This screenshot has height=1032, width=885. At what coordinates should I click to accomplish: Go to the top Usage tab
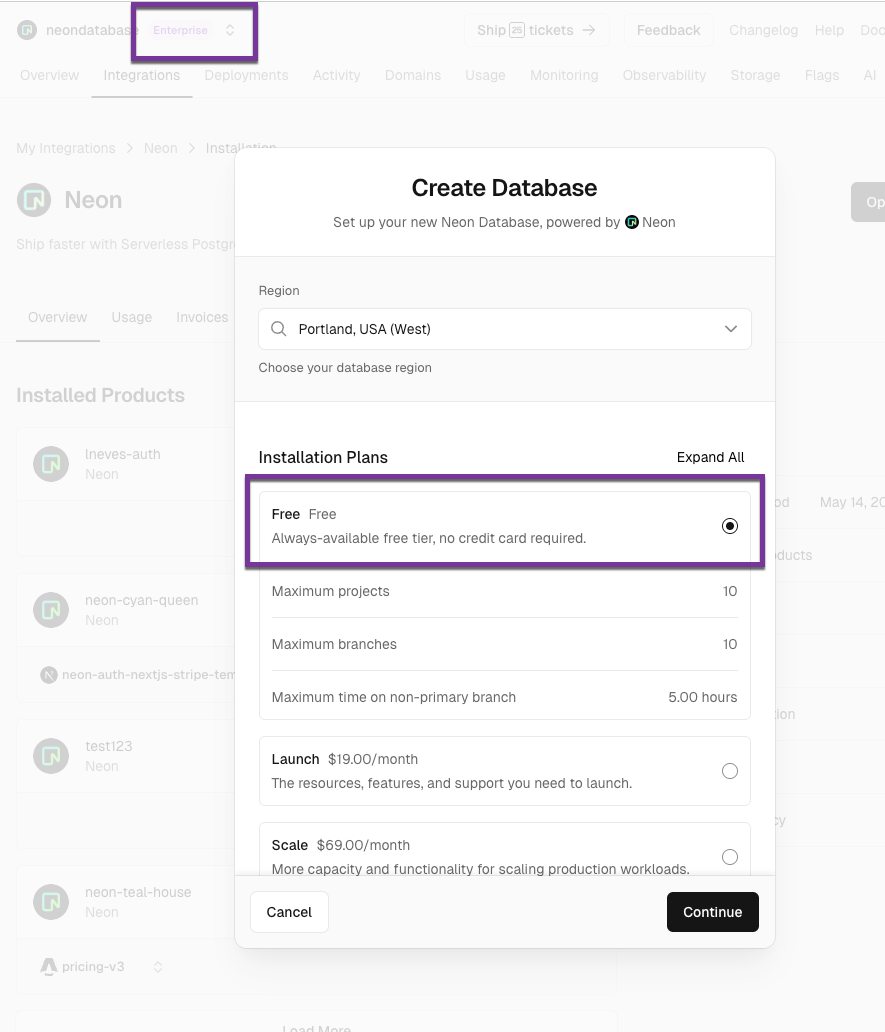(485, 75)
